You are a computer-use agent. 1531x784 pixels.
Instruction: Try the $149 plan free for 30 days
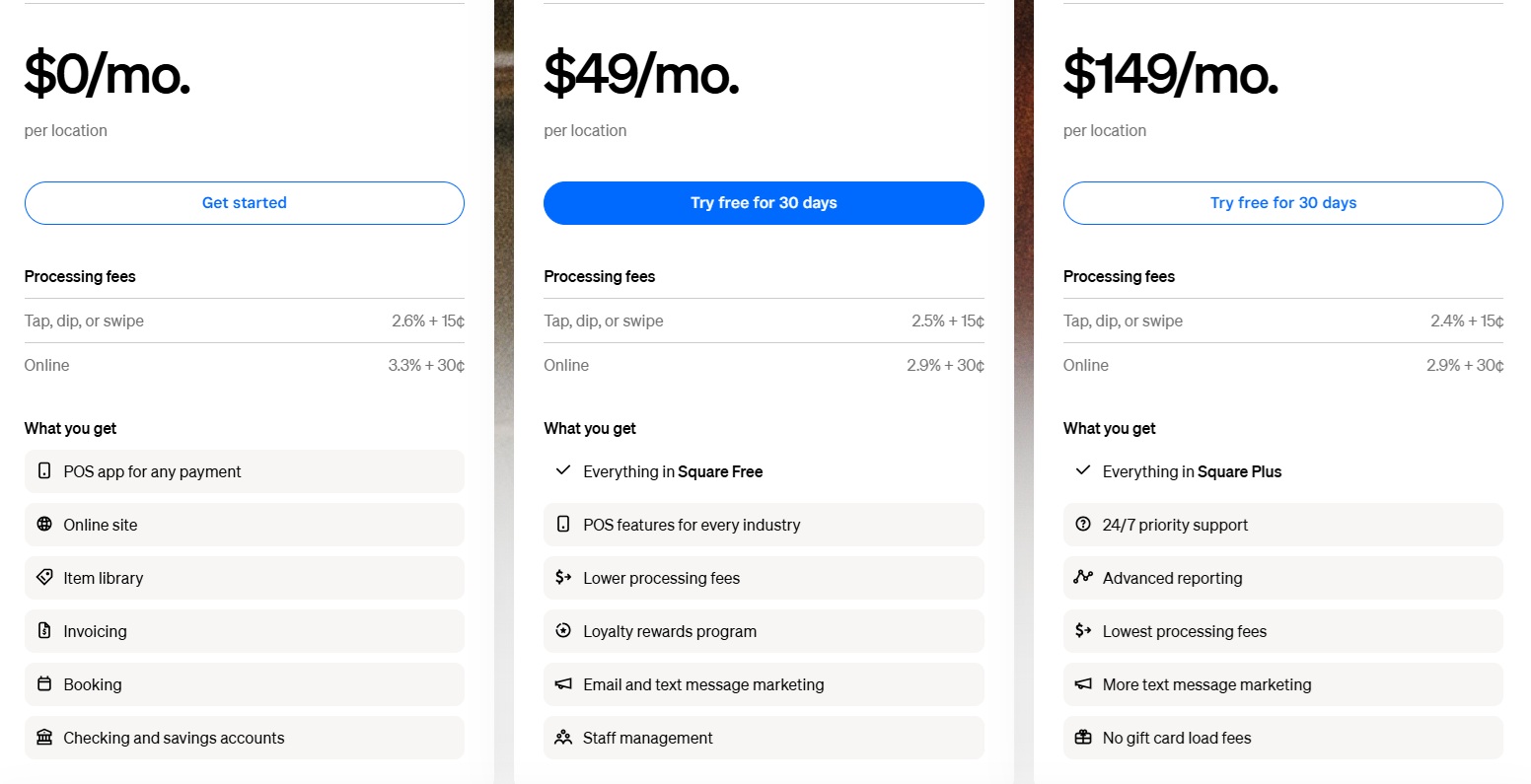(x=1282, y=203)
